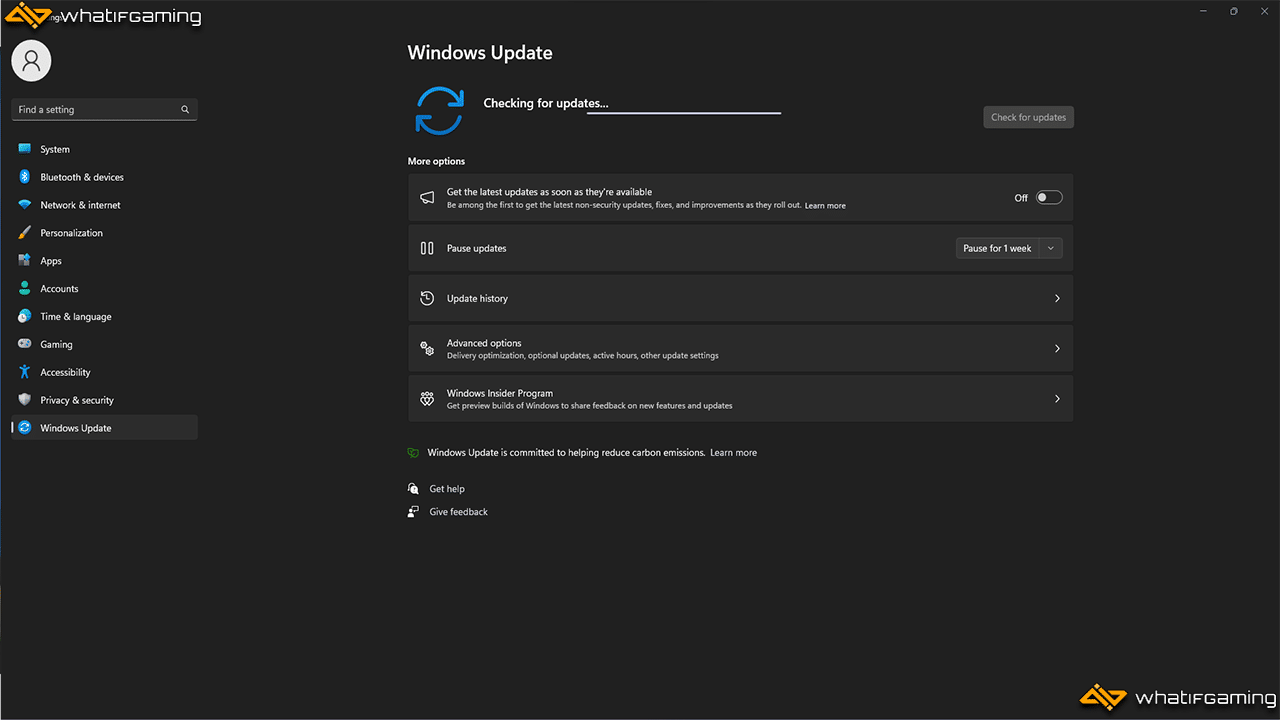Open Personalization settings
The image size is (1280, 720).
[104, 233]
